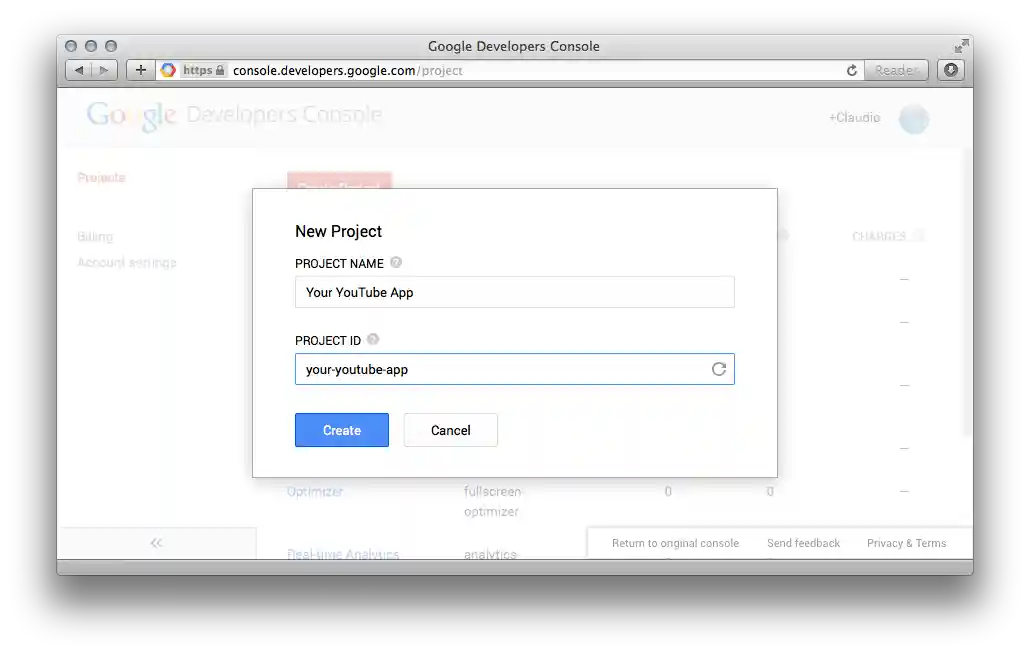Regenerate project ID with refresh icon
Image resolution: width=1030 pixels, height=654 pixels.
719,369
